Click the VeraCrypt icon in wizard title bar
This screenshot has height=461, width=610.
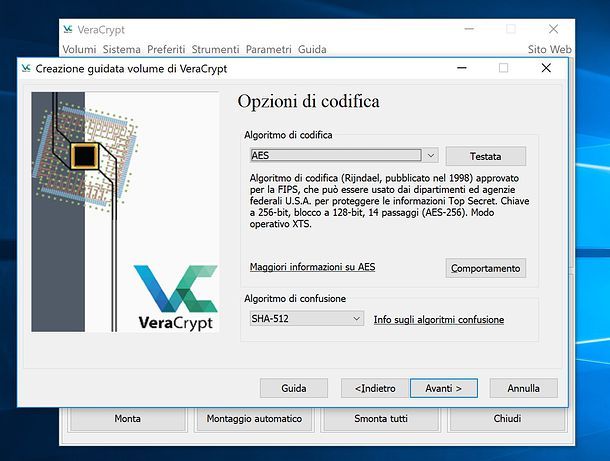tap(26, 68)
